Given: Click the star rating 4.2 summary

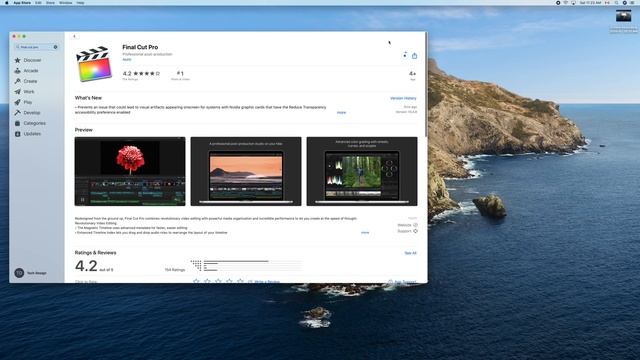Looking at the screenshot, I should coord(141,75).
